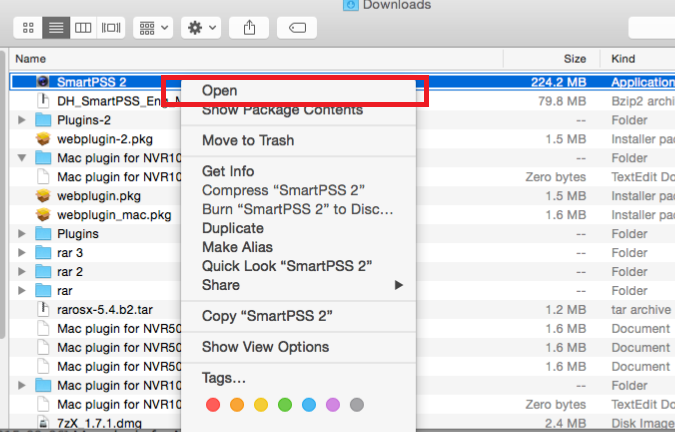
Task: Apply the gray tag color
Action: pyautogui.click(x=357, y=405)
